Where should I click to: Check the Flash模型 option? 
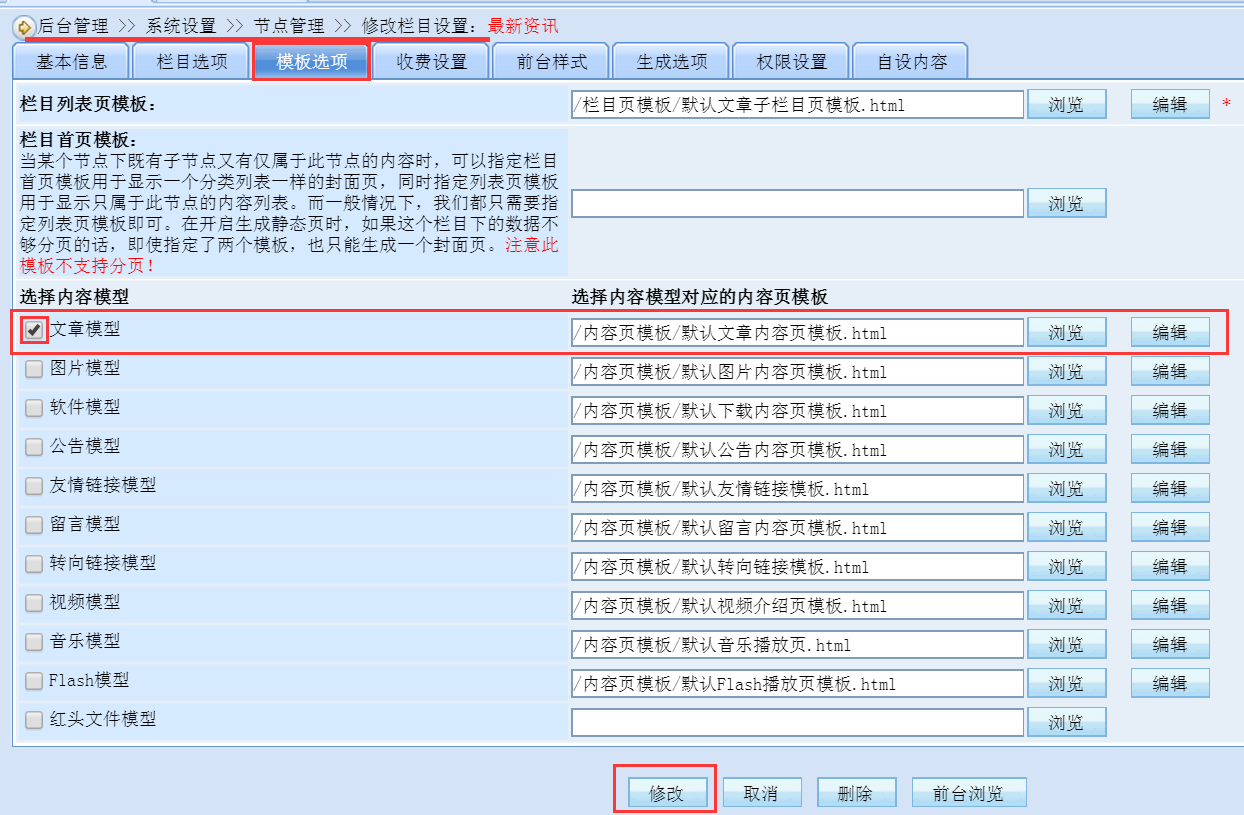tap(34, 681)
